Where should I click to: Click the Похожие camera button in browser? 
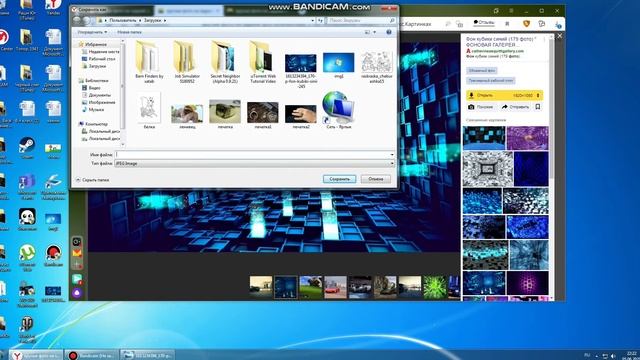tap(481, 107)
